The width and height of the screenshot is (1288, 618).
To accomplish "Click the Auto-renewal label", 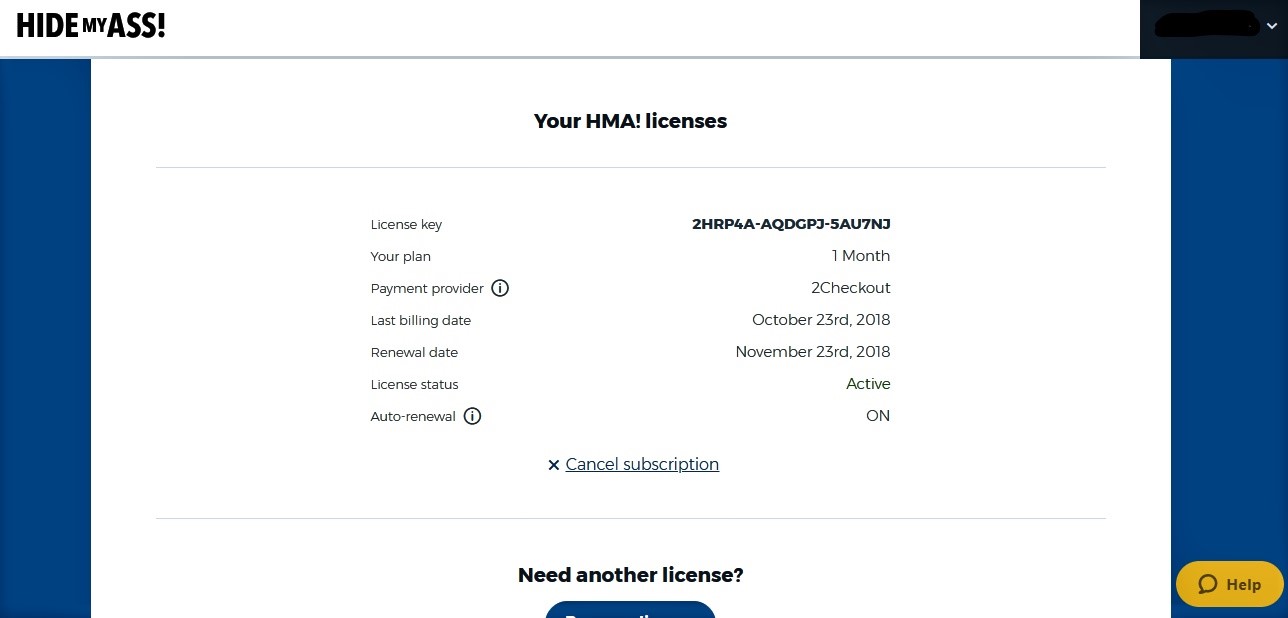I will tap(413, 417).
